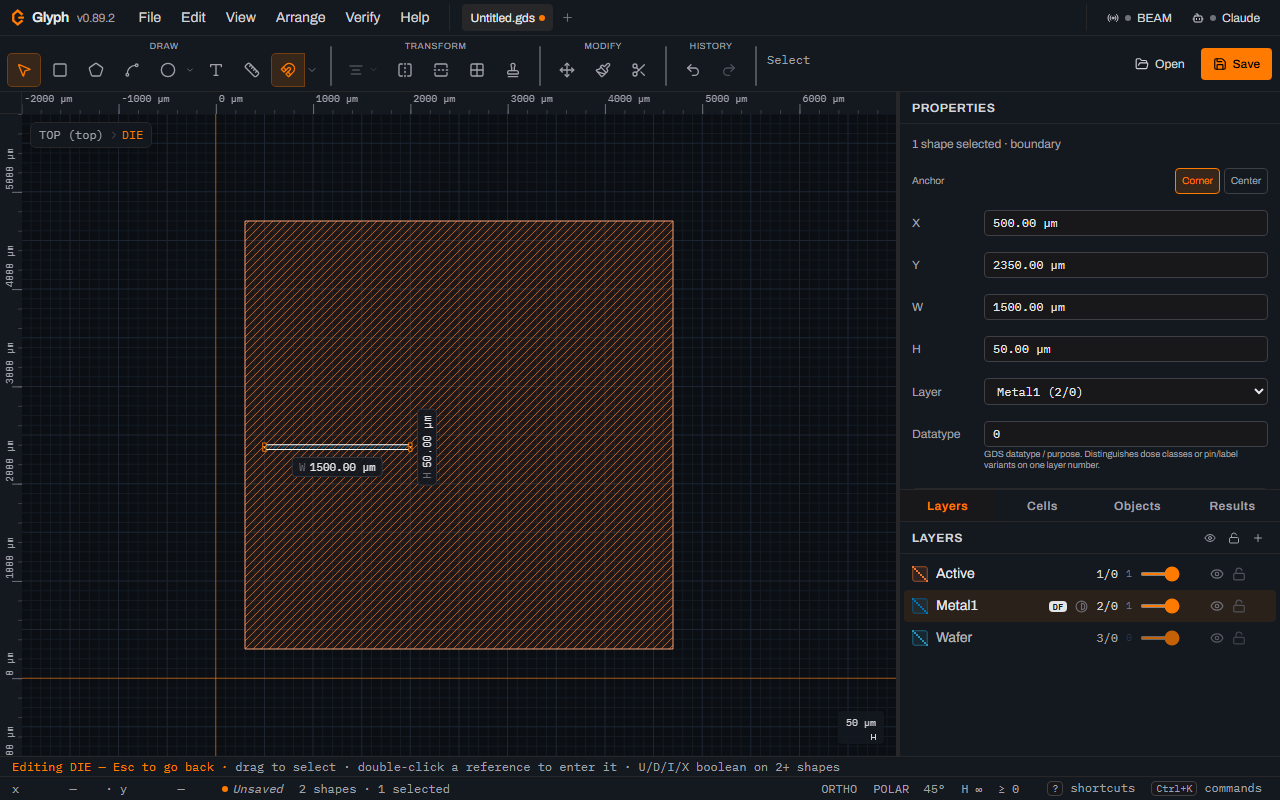Viewport: 1280px width, 800px height.
Task: Choose the Polygon draw tool
Action: pyautogui.click(x=96, y=70)
